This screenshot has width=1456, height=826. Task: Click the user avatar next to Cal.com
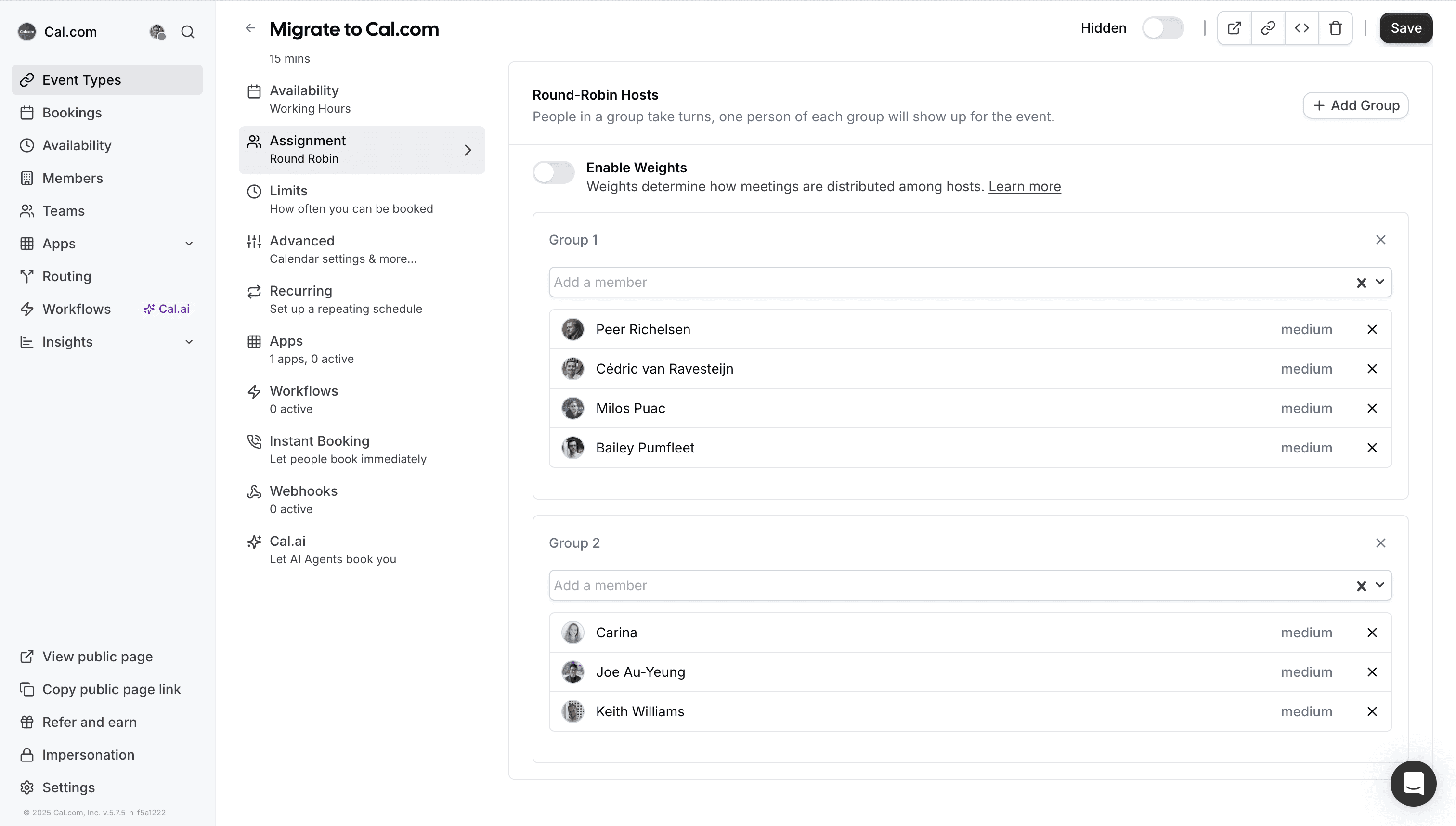point(157,32)
